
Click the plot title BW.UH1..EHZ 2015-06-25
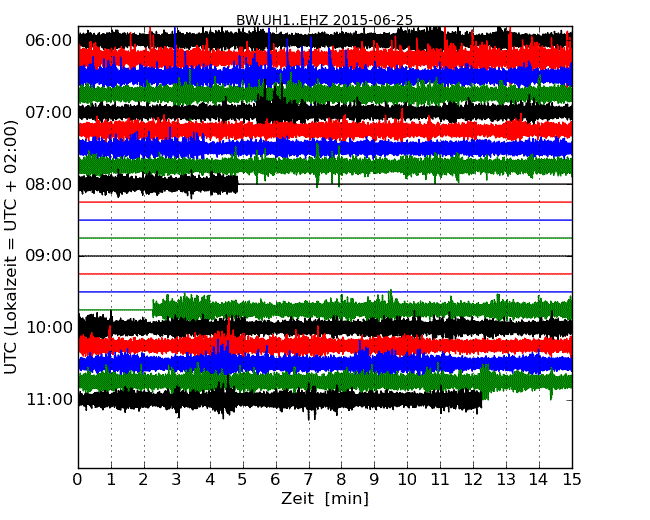(324, 20)
